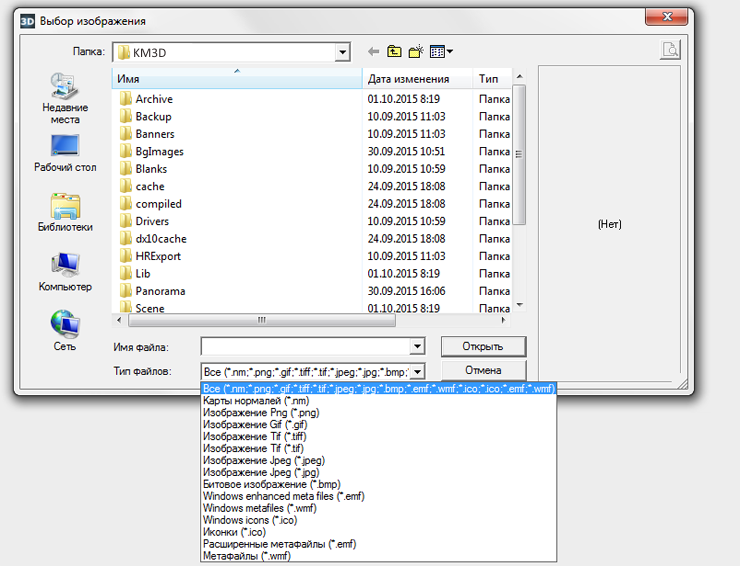
Task: Choose Windows enhanced meta files (*.emf)
Action: [378, 496]
